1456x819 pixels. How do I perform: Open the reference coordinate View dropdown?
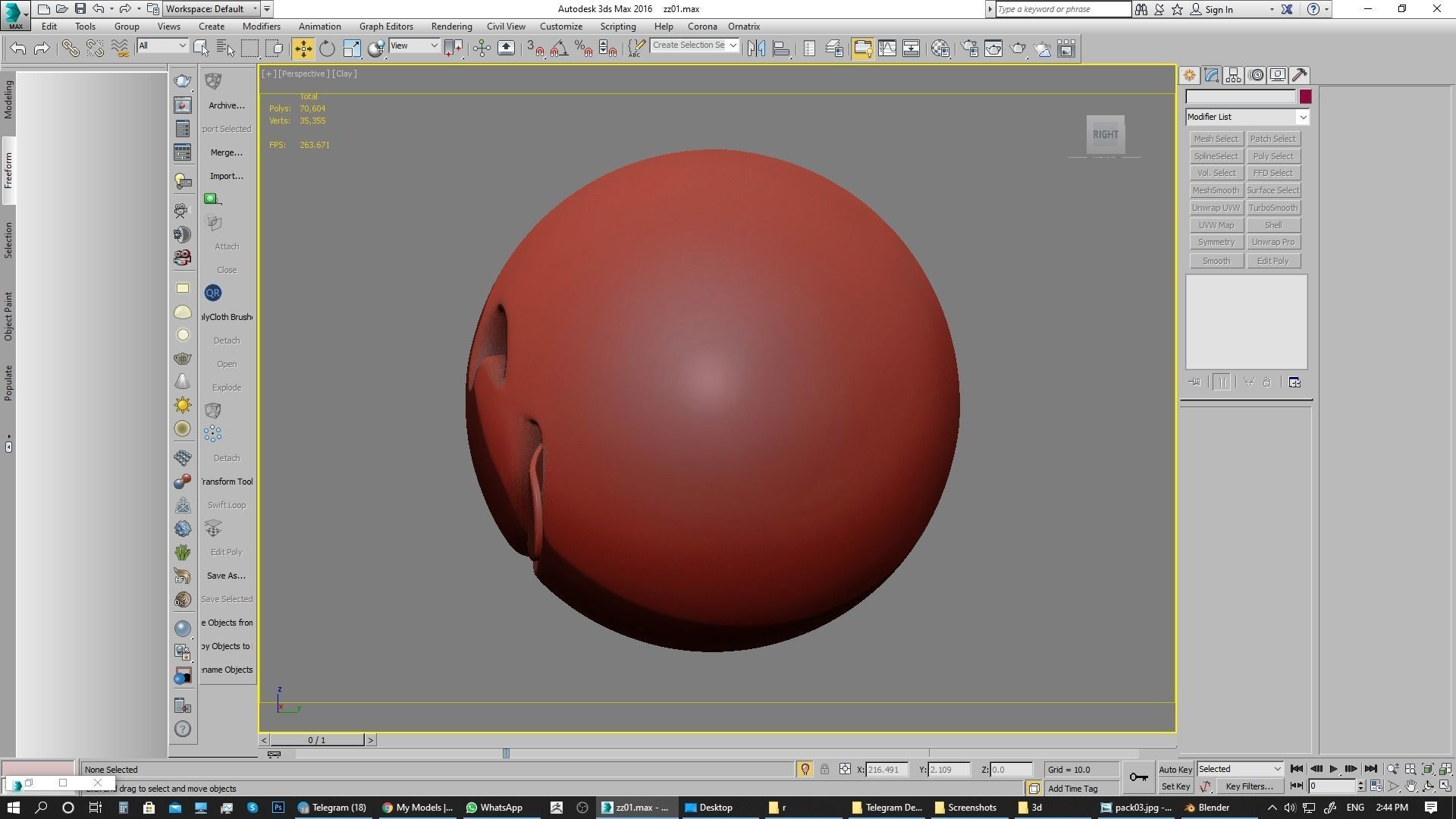pos(413,46)
